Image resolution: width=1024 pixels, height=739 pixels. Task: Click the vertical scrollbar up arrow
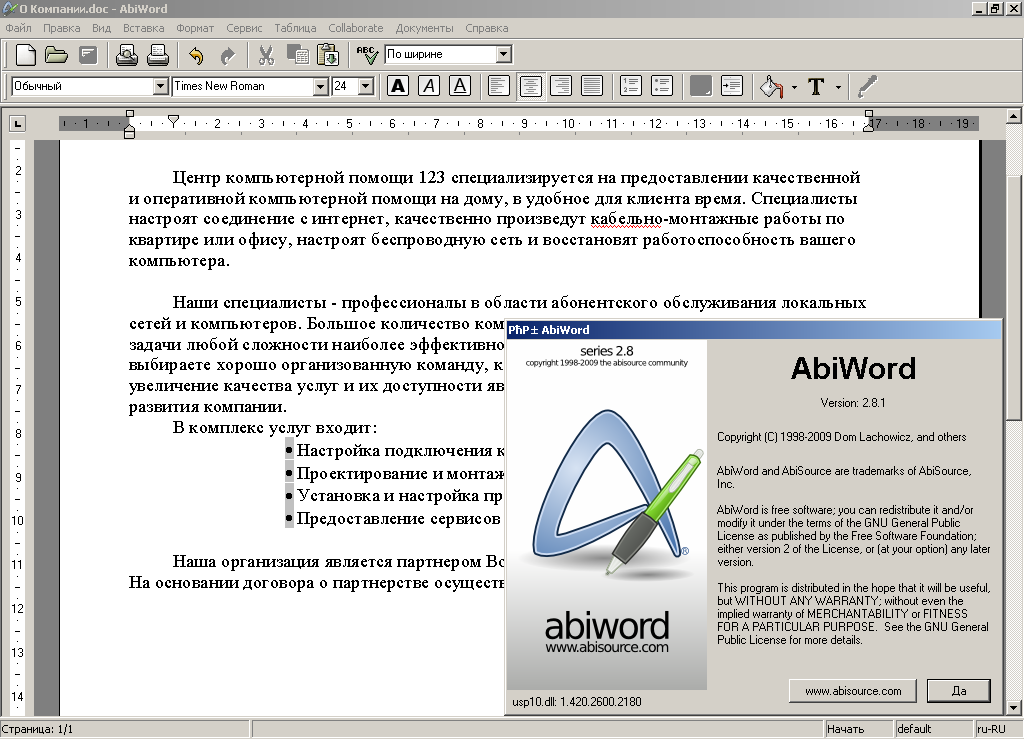pos(1014,116)
